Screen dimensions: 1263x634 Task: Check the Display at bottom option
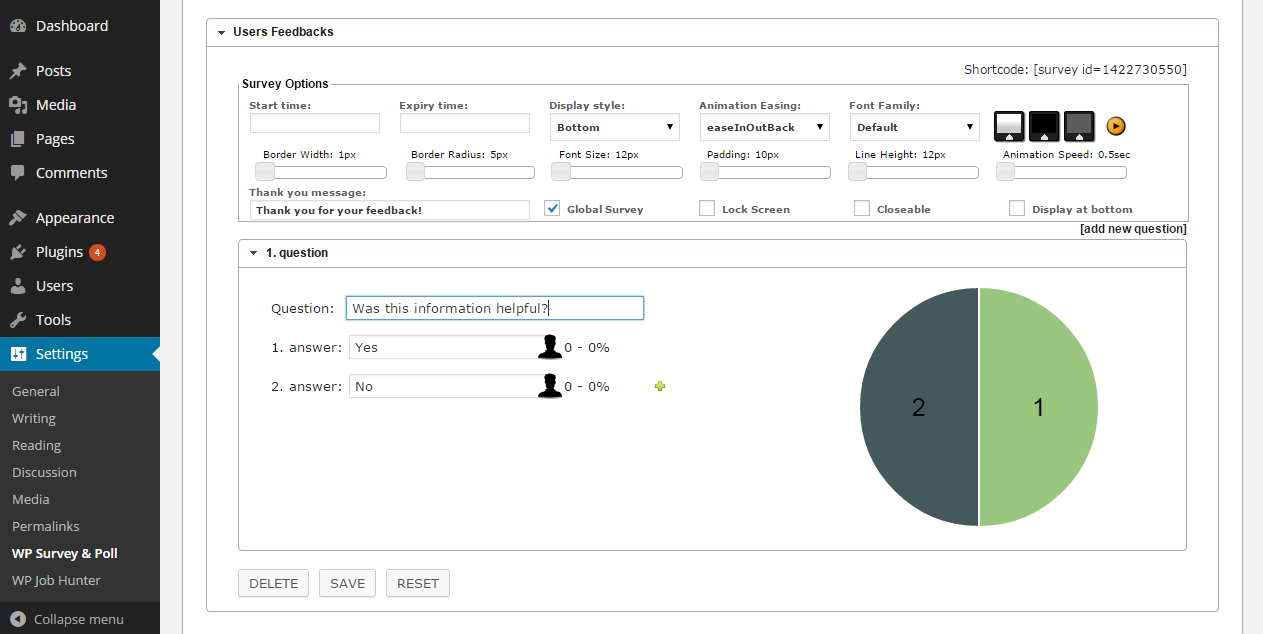[x=1017, y=208]
